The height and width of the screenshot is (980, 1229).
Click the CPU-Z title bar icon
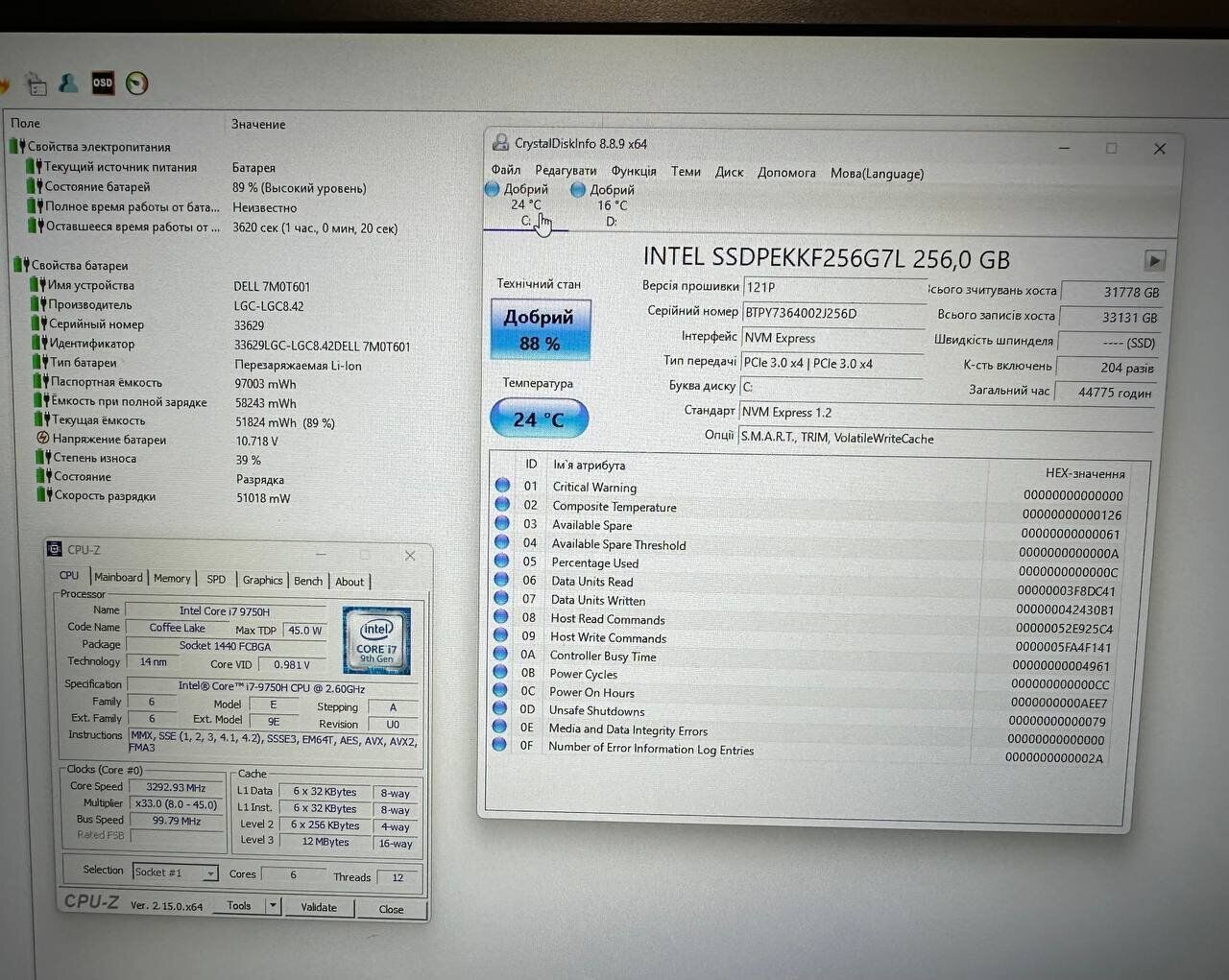pyautogui.click(x=56, y=550)
